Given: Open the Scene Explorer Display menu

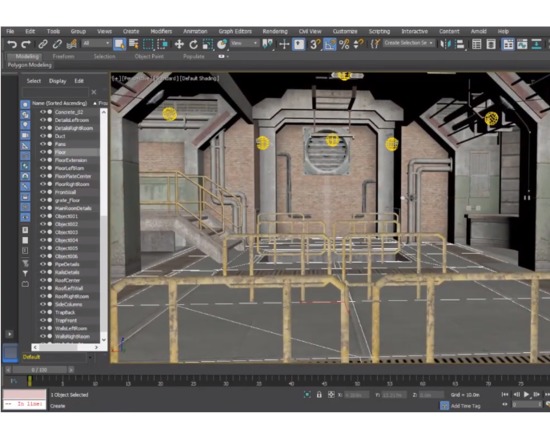Looking at the screenshot, I should [58, 81].
